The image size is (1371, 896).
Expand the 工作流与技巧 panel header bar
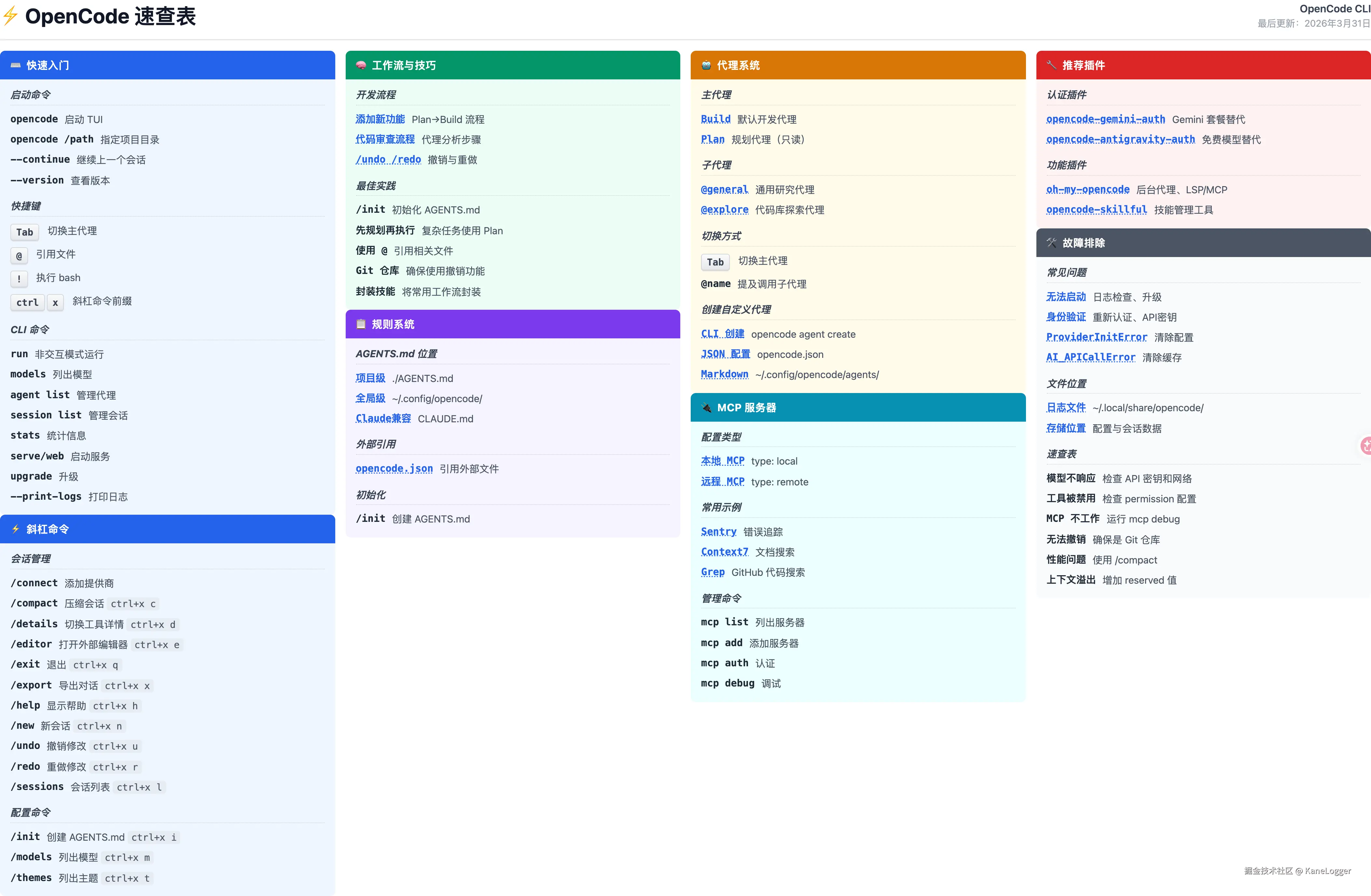click(x=512, y=65)
